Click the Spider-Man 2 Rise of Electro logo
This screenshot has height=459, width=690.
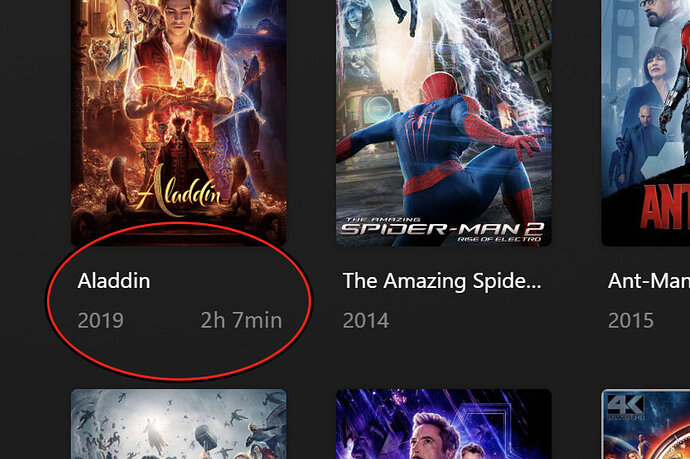tap(442, 230)
